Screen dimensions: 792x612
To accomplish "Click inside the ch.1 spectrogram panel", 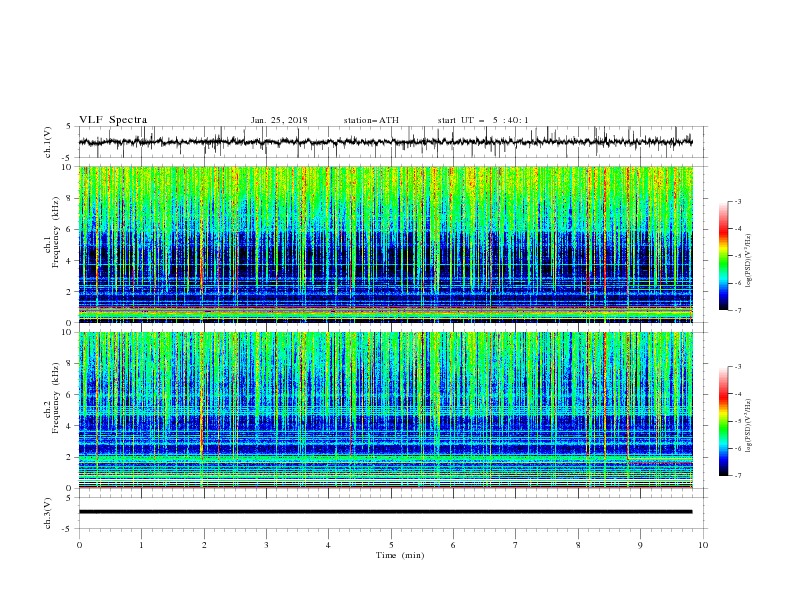I will tap(386, 244).
